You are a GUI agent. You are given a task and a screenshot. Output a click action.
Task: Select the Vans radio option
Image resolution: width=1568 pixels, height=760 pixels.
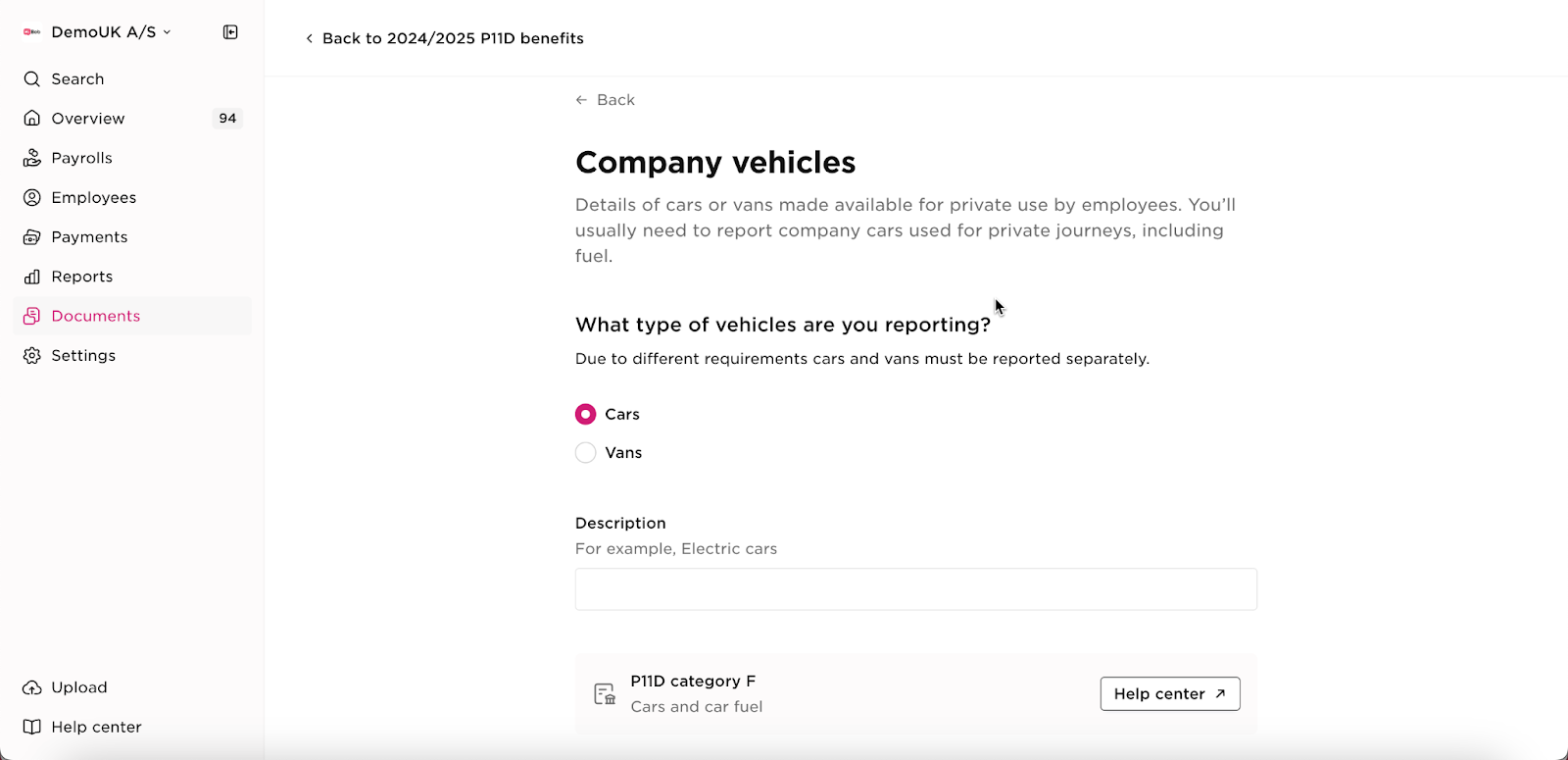click(x=585, y=452)
